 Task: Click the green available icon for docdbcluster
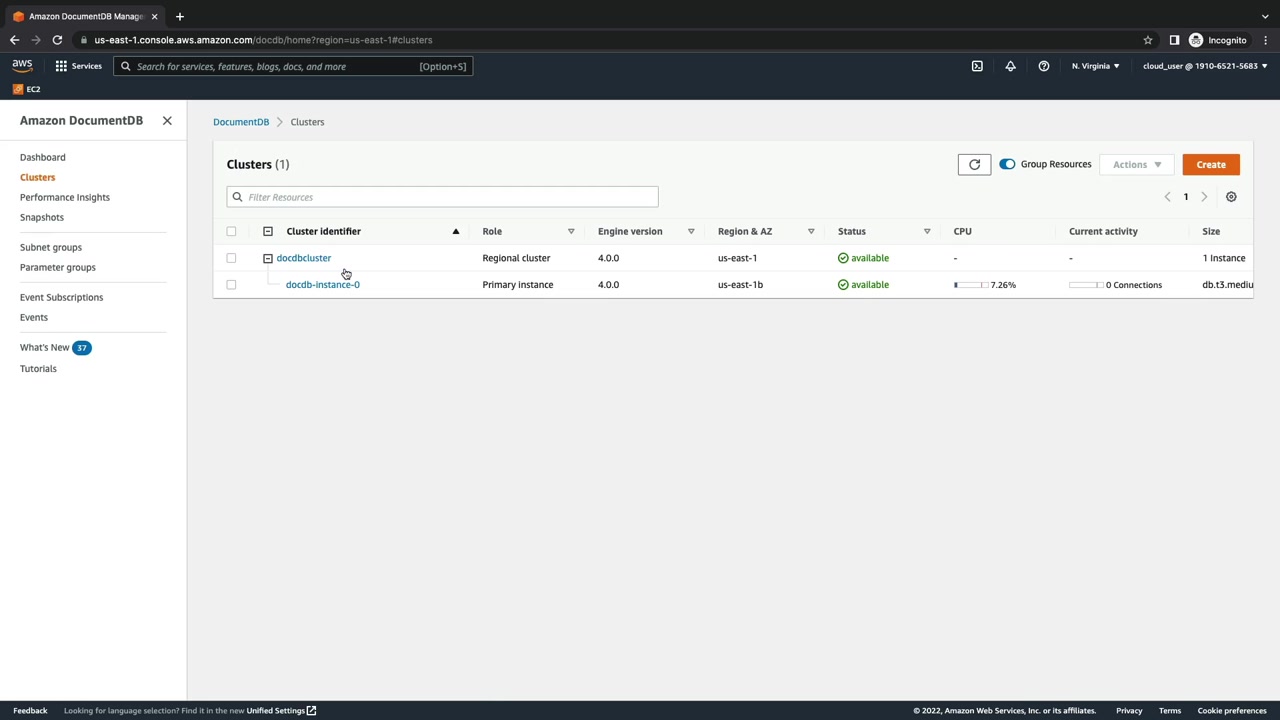point(843,258)
